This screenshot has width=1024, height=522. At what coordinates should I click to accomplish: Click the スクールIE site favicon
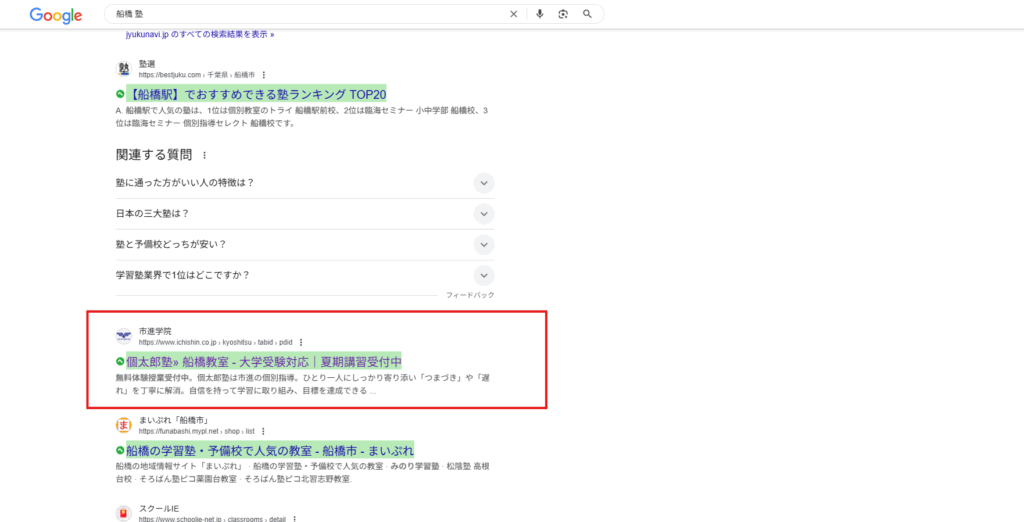coord(124,514)
